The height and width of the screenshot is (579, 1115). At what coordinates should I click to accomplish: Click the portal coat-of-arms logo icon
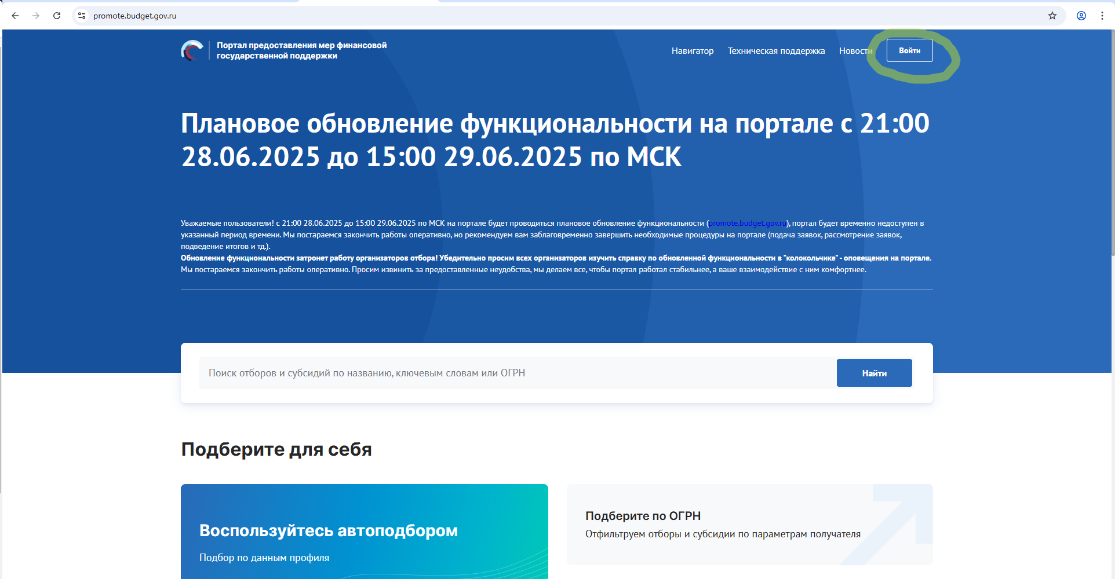pyautogui.click(x=194, y=50)
